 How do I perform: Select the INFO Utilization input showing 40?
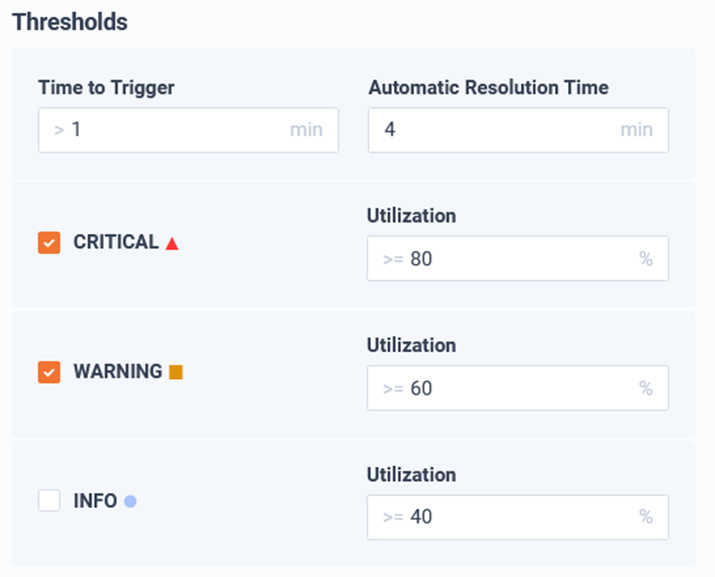518,517
